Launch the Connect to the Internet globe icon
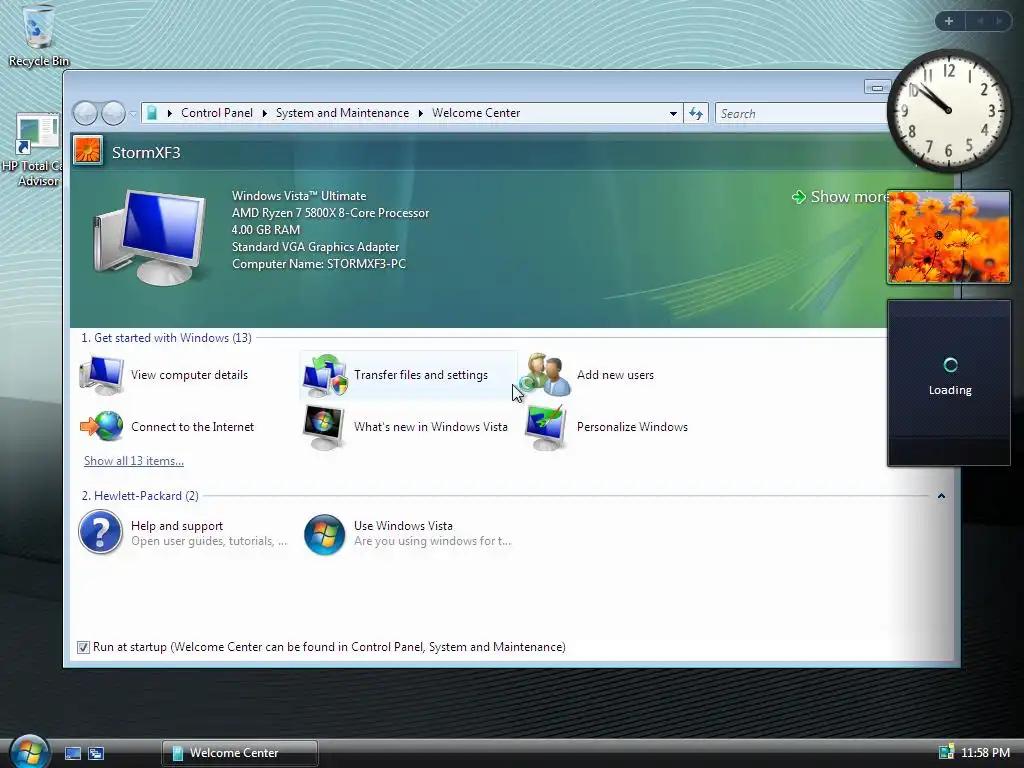This screenshot has width=1024, height=768. tap(101, 426)
